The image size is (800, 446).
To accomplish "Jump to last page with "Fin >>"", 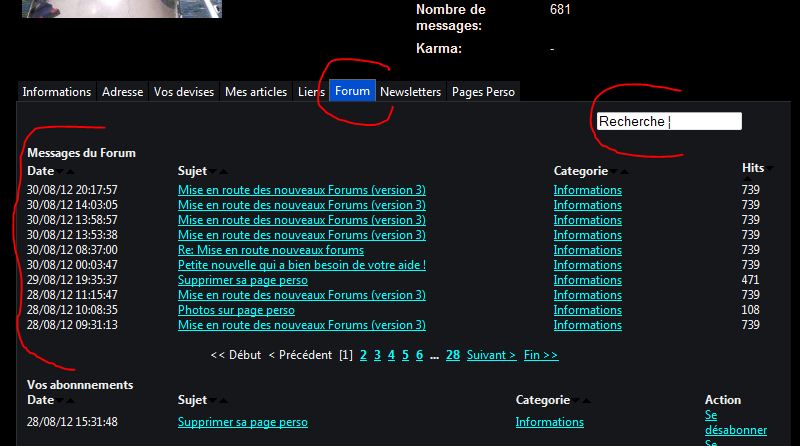I will click(x=541, y=355).
